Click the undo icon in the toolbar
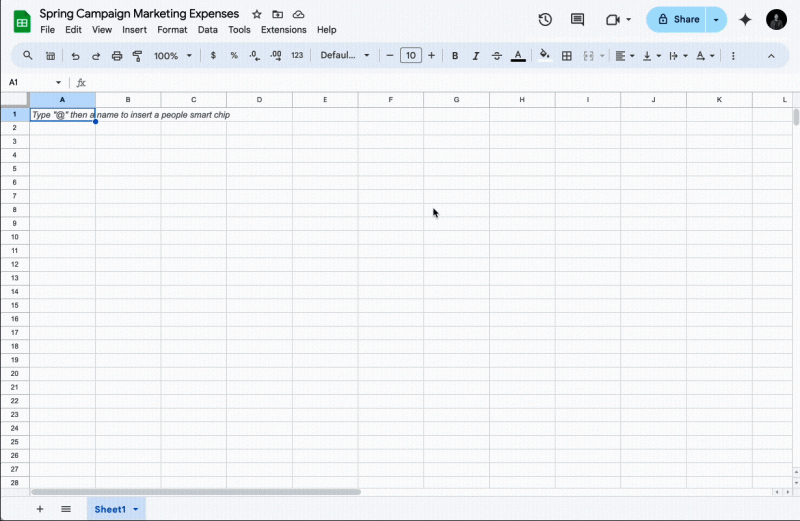Screen dimensions: 800x521 click(75, 56)
